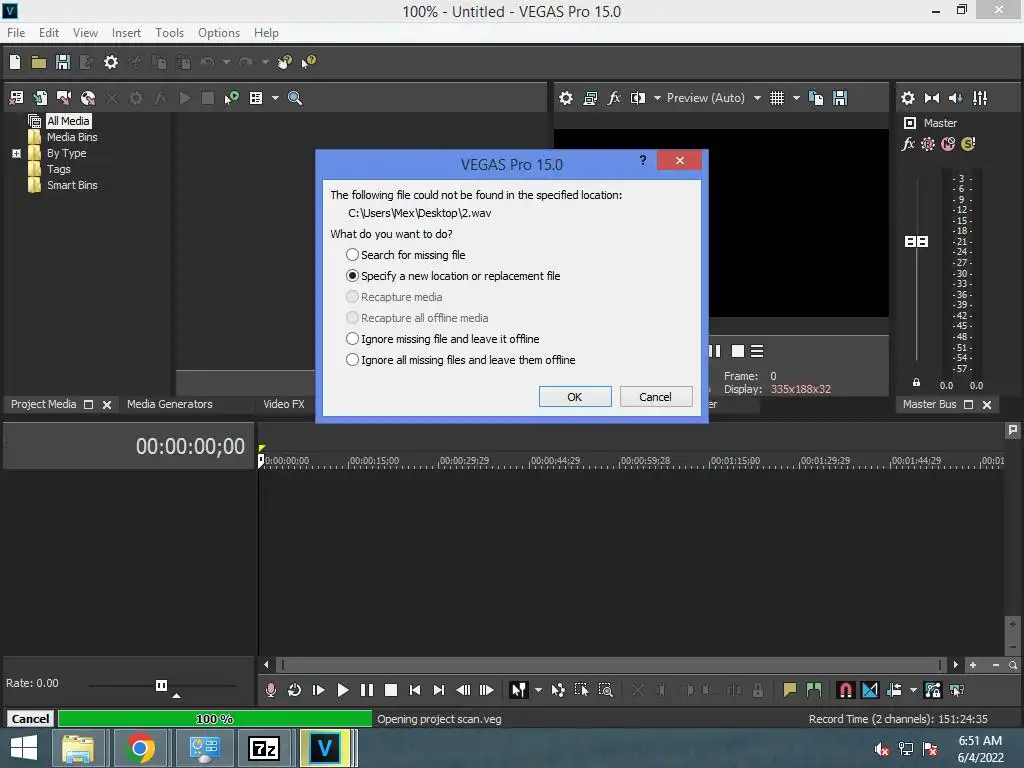
Task: Click the Pause button in transport bar
Action: [x=366, y=690]
